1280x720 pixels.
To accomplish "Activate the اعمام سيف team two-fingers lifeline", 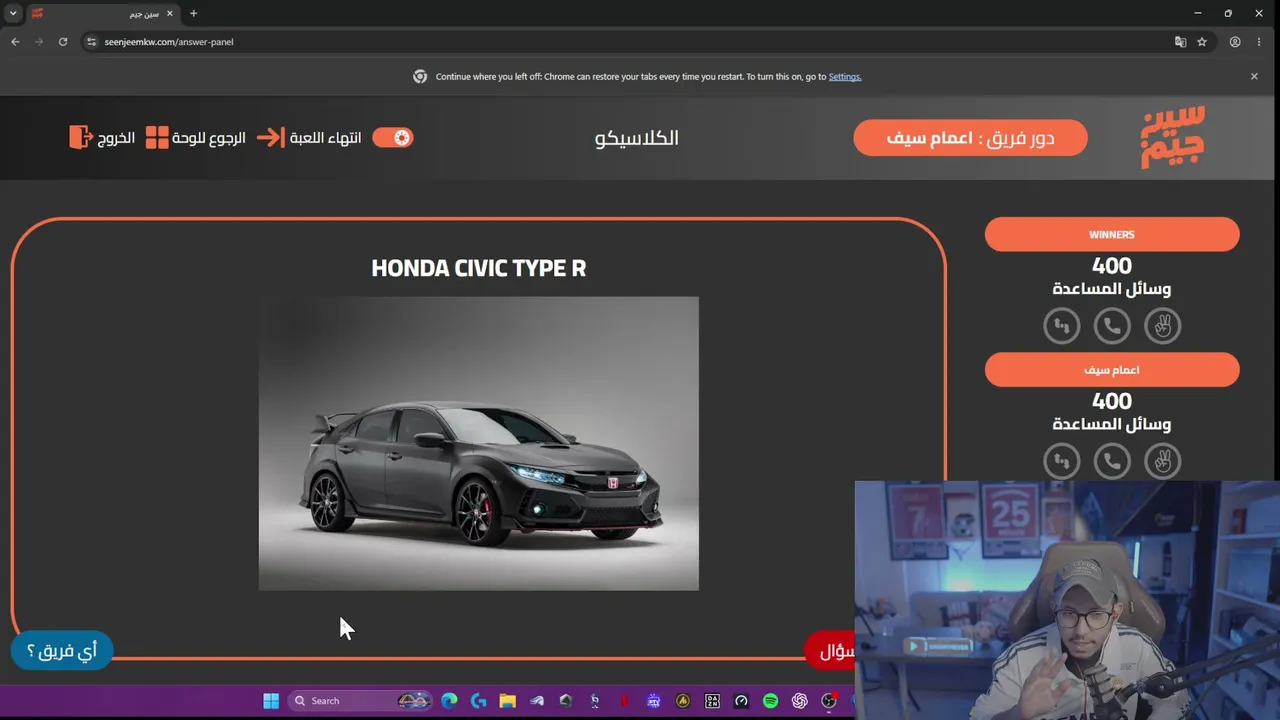I will (1162, 461).
